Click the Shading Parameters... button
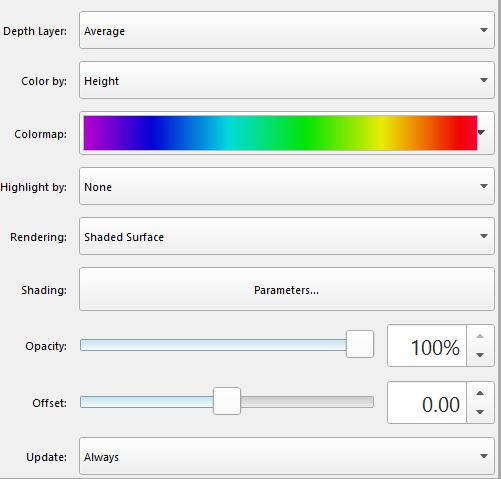This screenshot has width=501, height=479. click(x=287, y=289)
